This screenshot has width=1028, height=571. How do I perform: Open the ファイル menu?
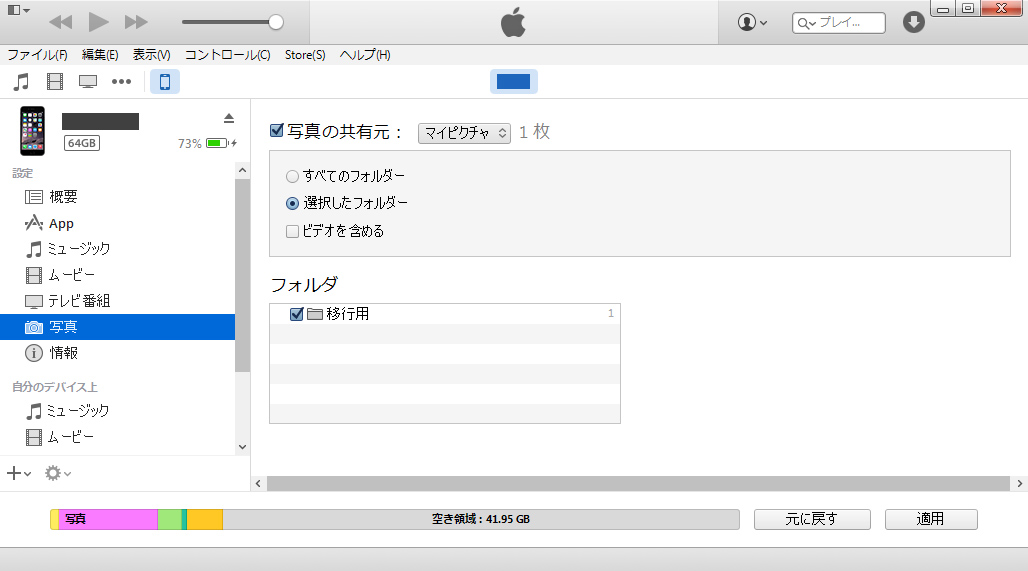tap(37, 55)
